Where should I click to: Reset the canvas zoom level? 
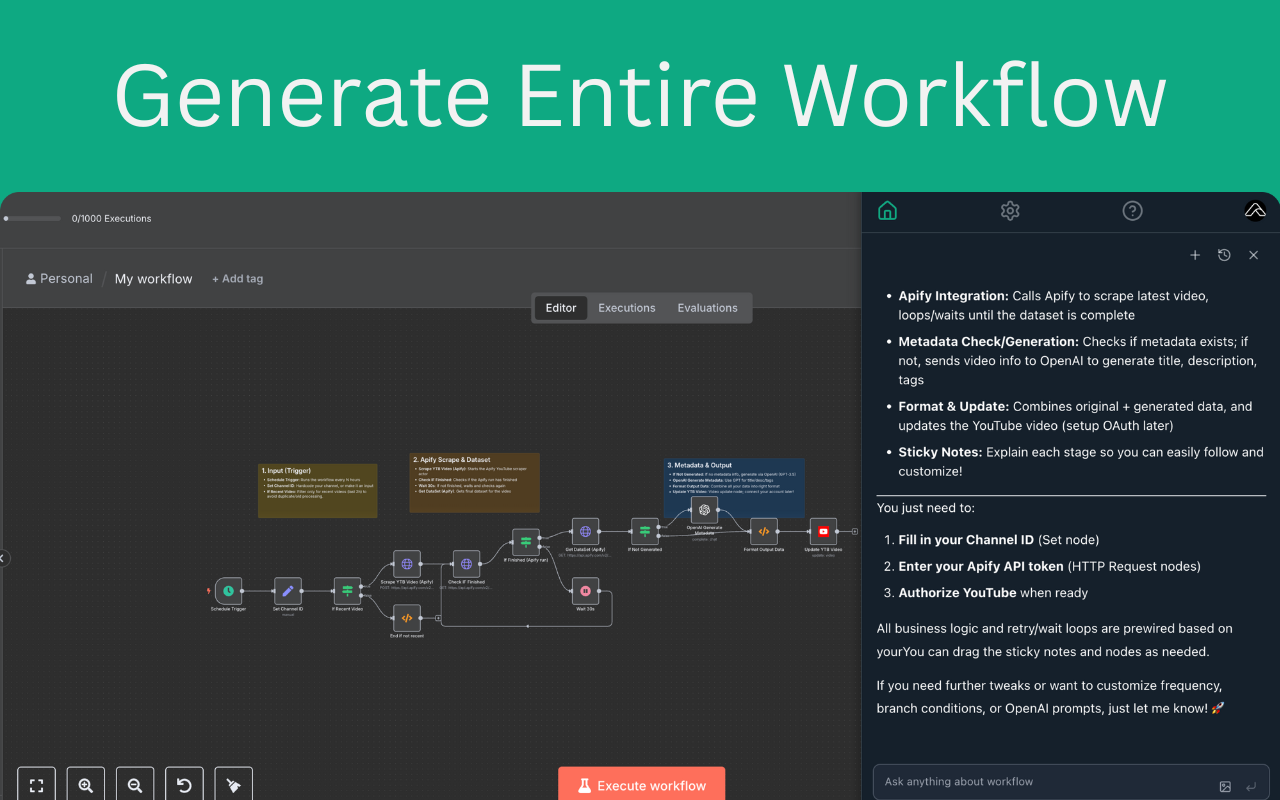click(184, 786)
